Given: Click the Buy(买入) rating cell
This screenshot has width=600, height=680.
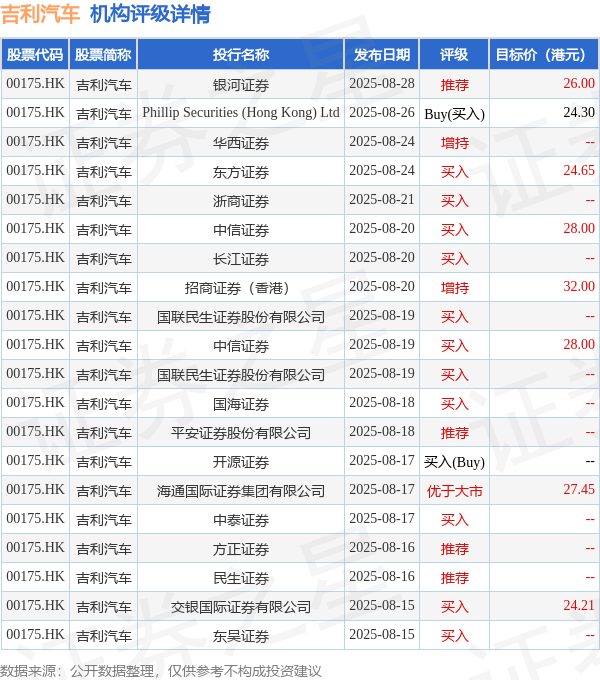Looking at the screenshot, I should coord(454,114).
